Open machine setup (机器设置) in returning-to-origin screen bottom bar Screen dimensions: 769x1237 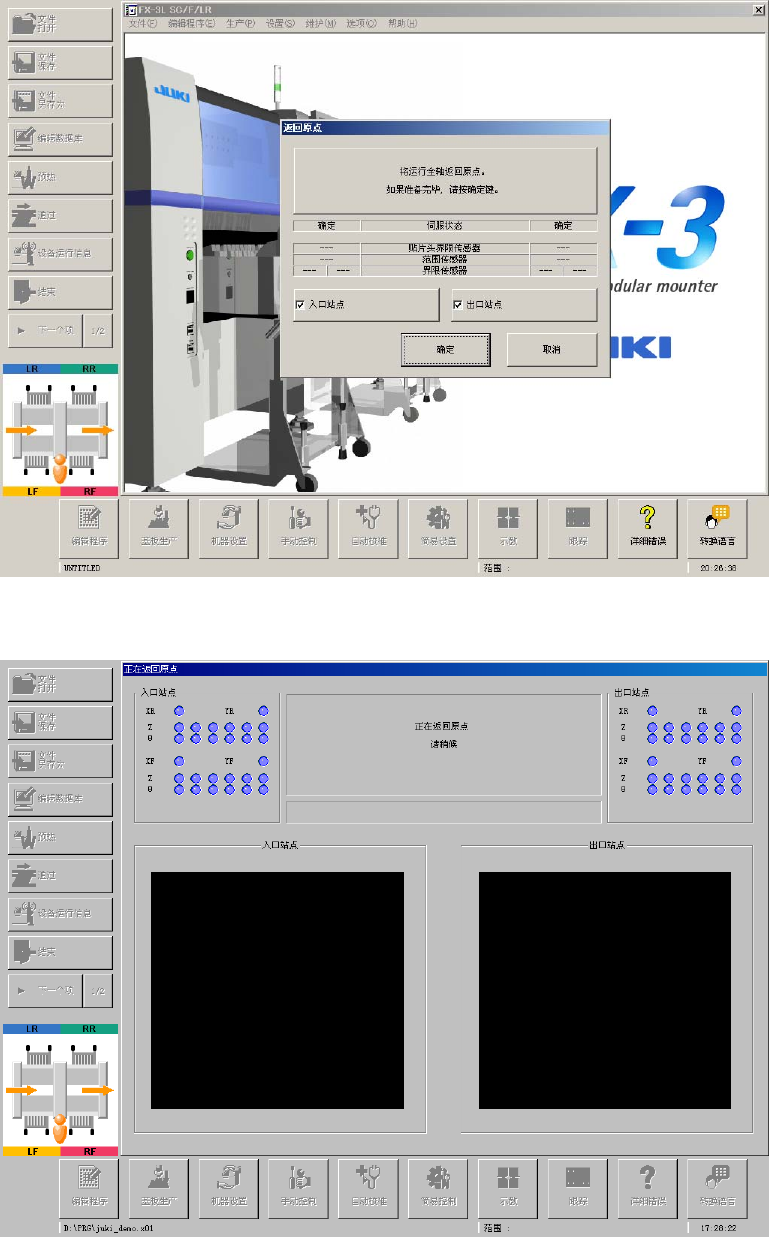click(x=228, y=1188)
